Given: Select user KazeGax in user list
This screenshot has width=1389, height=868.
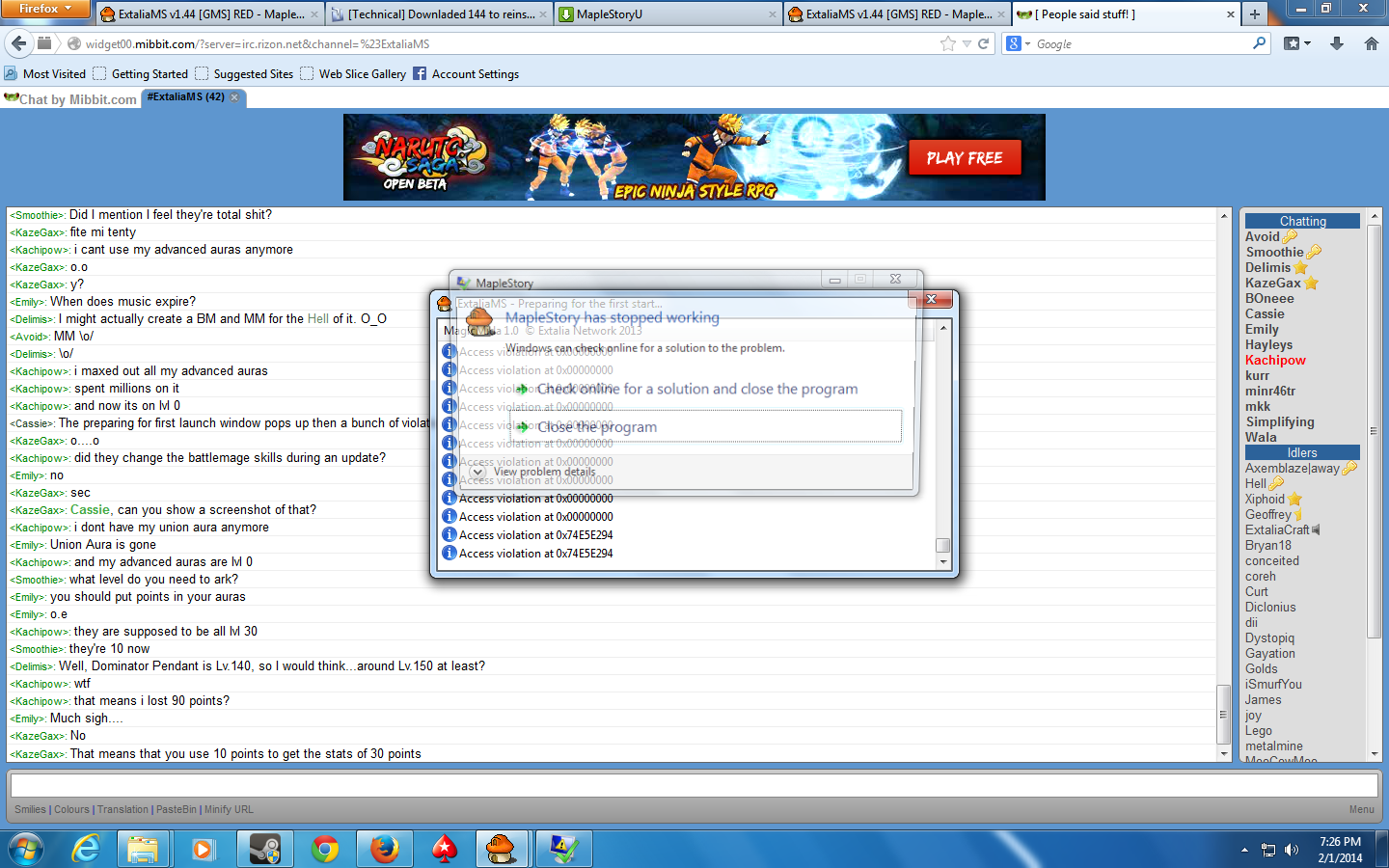Looking at the screenshot, I should click(x=1273, y=283).
